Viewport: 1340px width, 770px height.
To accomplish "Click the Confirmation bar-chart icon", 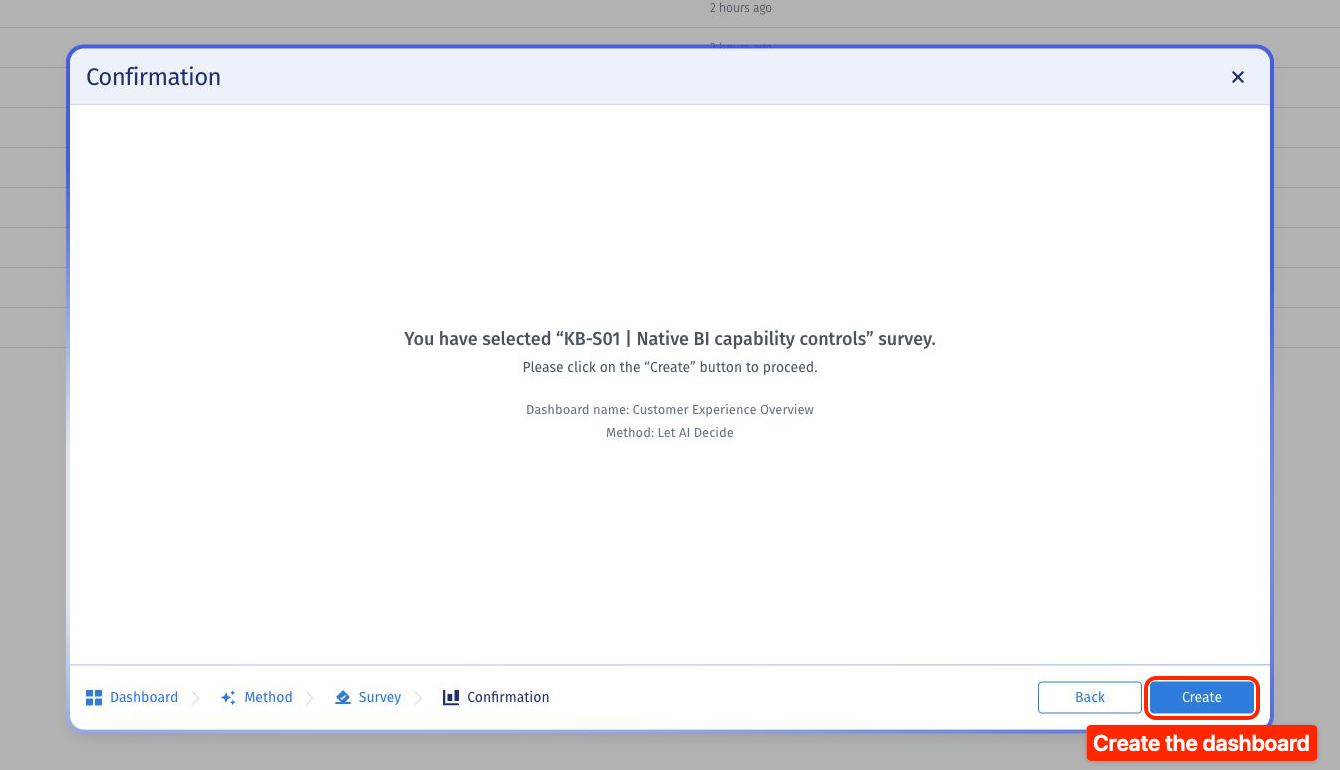I will (x=451, y=697).
